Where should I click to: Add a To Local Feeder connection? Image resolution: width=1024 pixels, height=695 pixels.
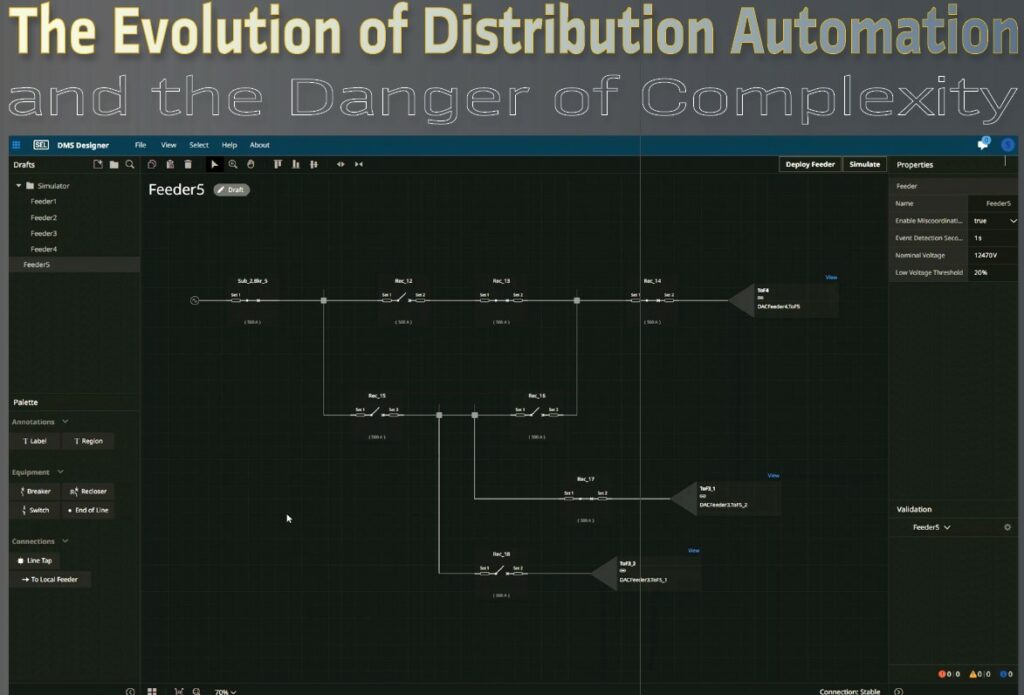(50, 579)
